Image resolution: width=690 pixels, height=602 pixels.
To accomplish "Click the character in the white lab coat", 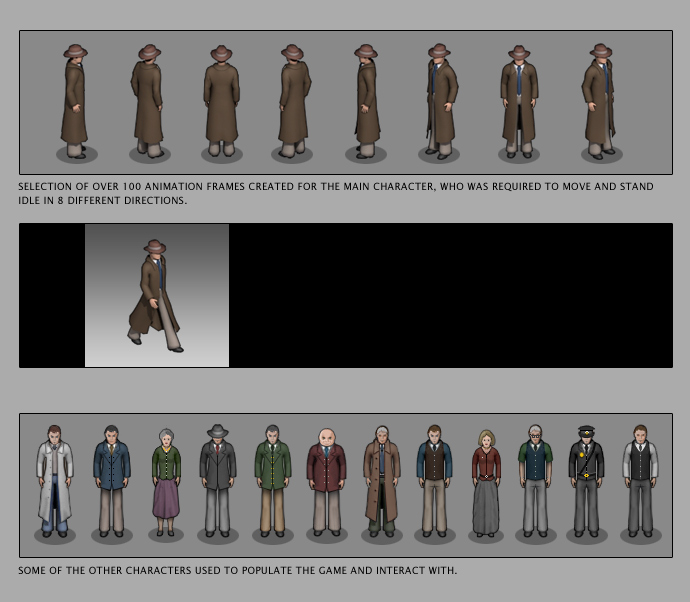I will click(x=55, y=480).
